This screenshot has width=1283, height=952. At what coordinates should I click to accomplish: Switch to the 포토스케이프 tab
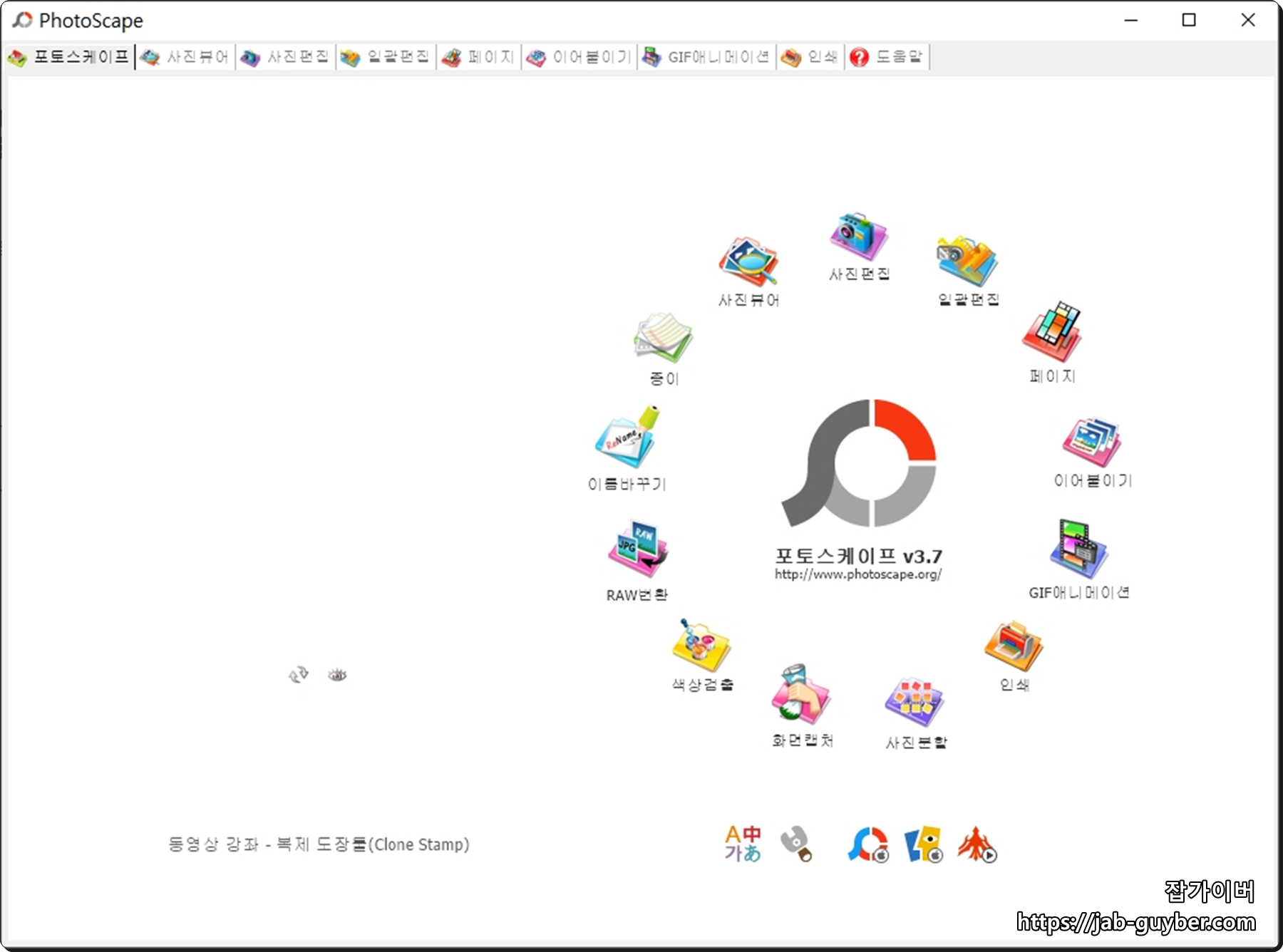(68, 57)
